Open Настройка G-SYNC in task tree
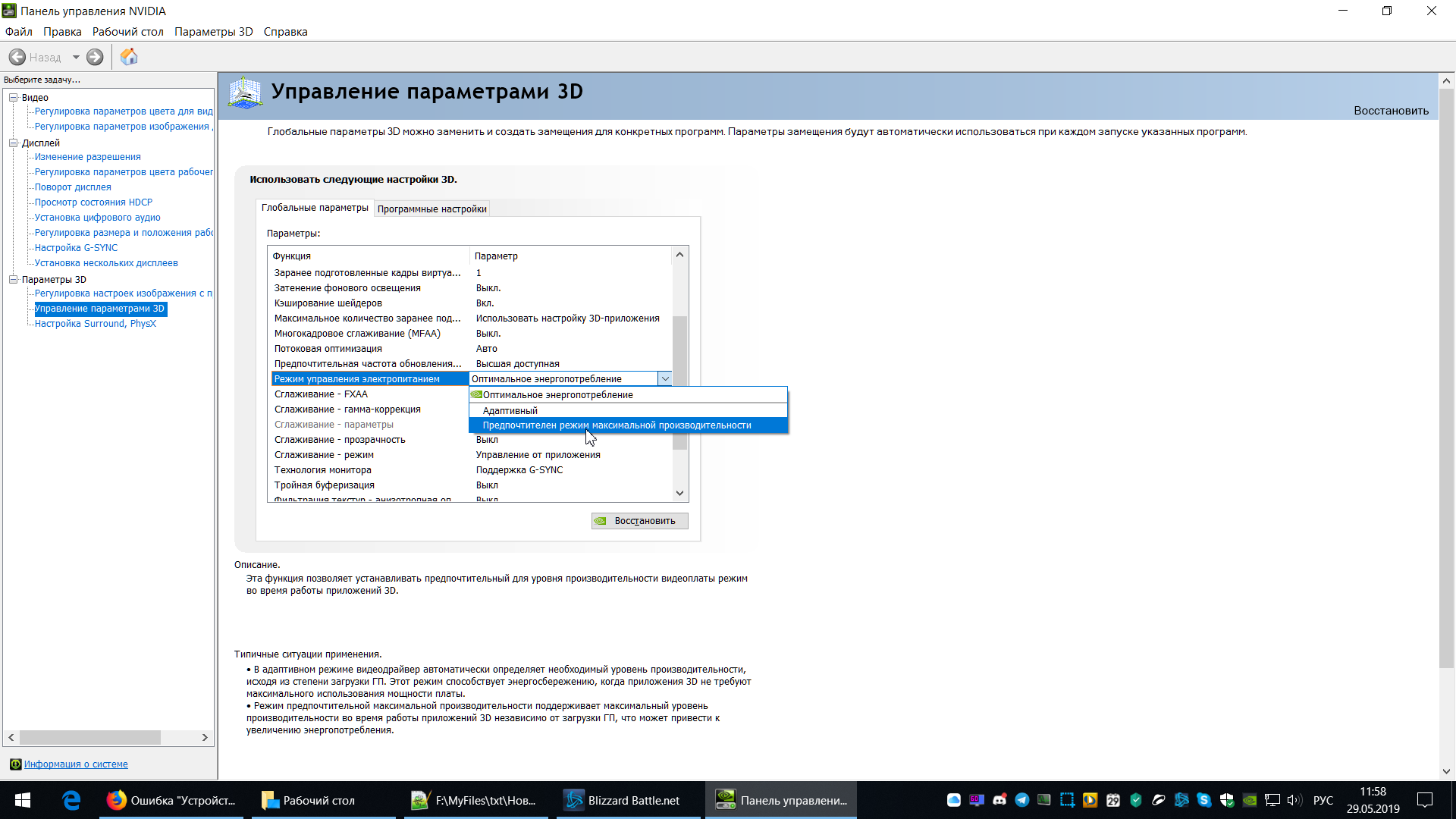Viewport: 1456px width, 819px height. [76, 248]
